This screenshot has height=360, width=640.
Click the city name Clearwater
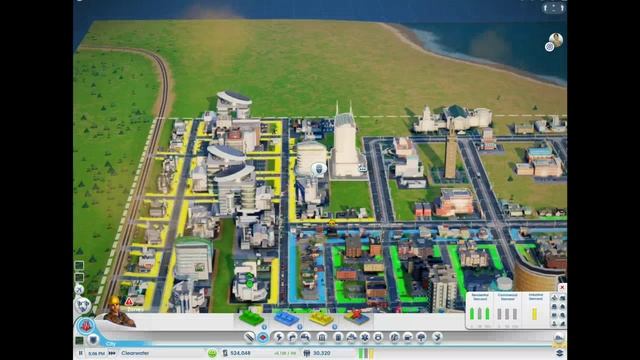coord(135,353)
